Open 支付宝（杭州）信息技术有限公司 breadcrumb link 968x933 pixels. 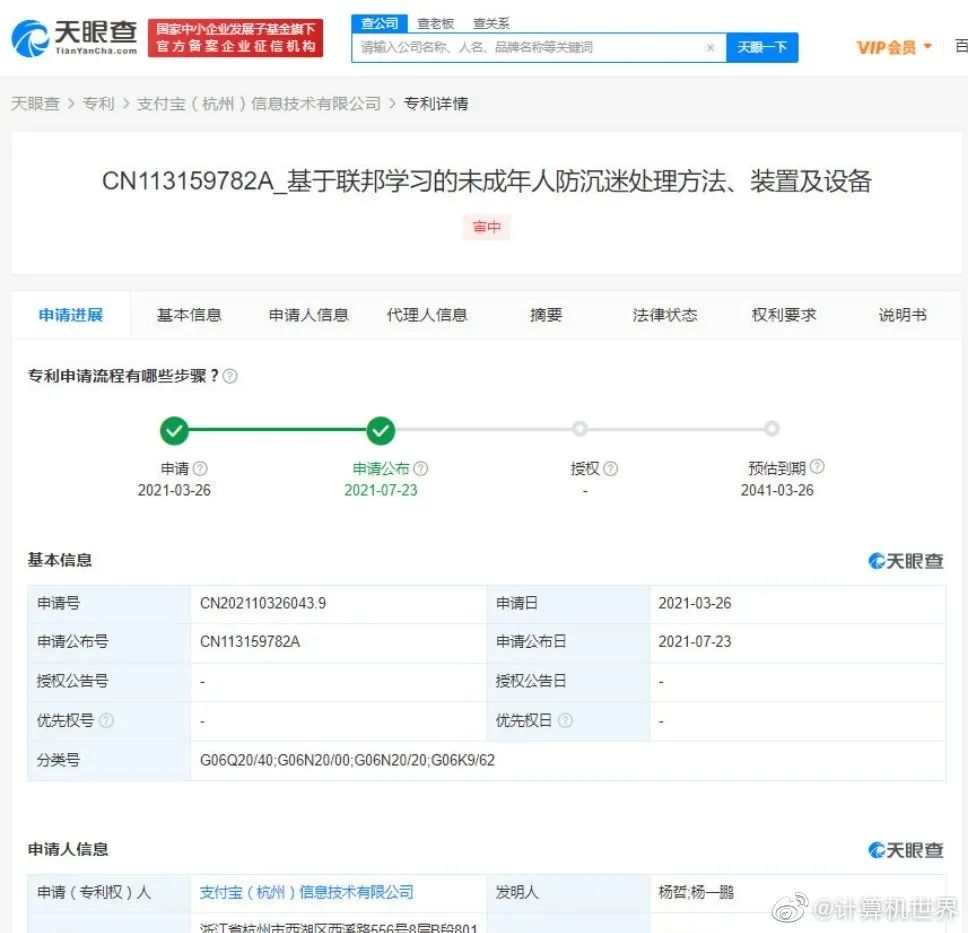pos(259,103)
